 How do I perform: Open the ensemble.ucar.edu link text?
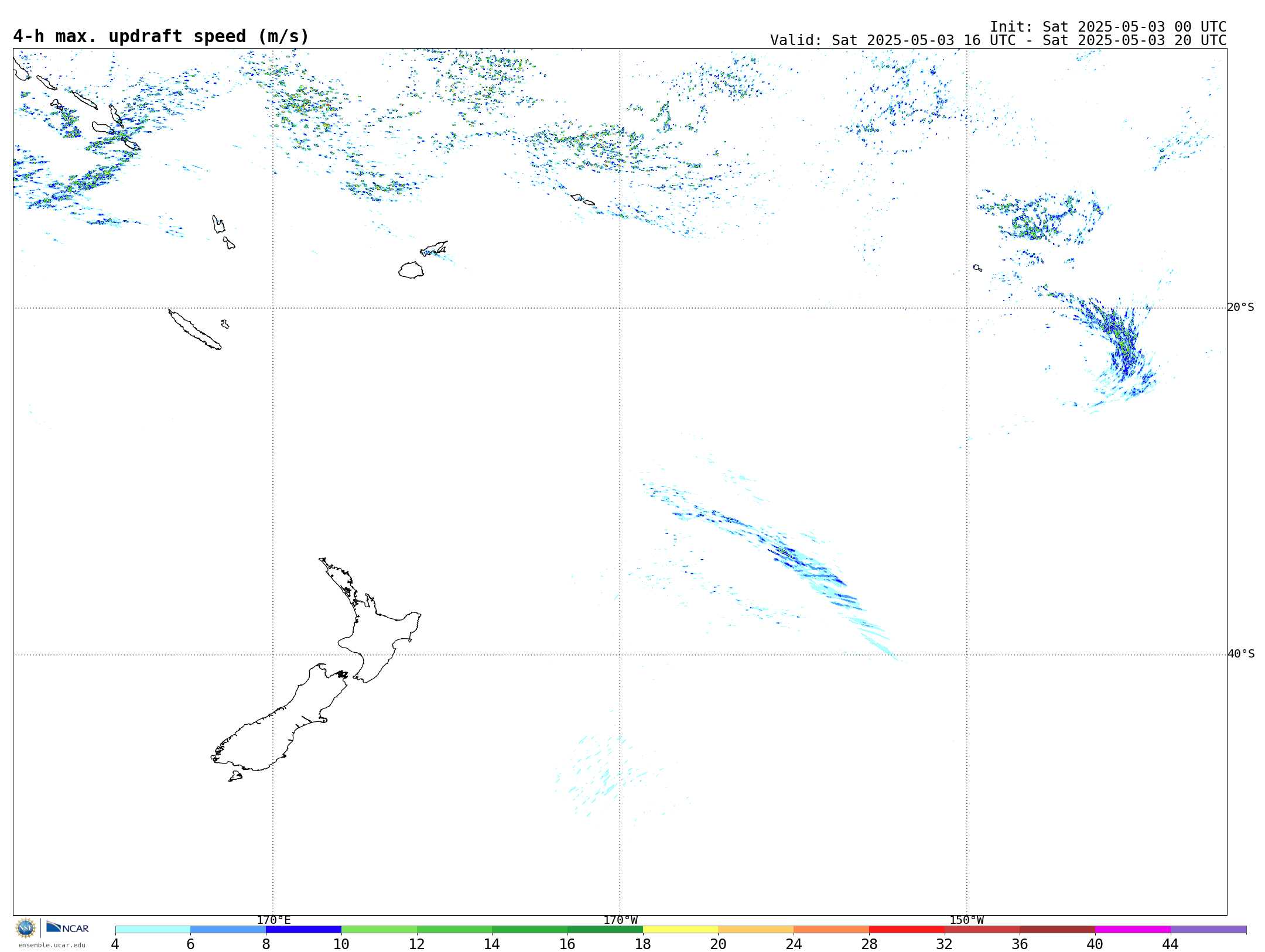pos(52,945)
